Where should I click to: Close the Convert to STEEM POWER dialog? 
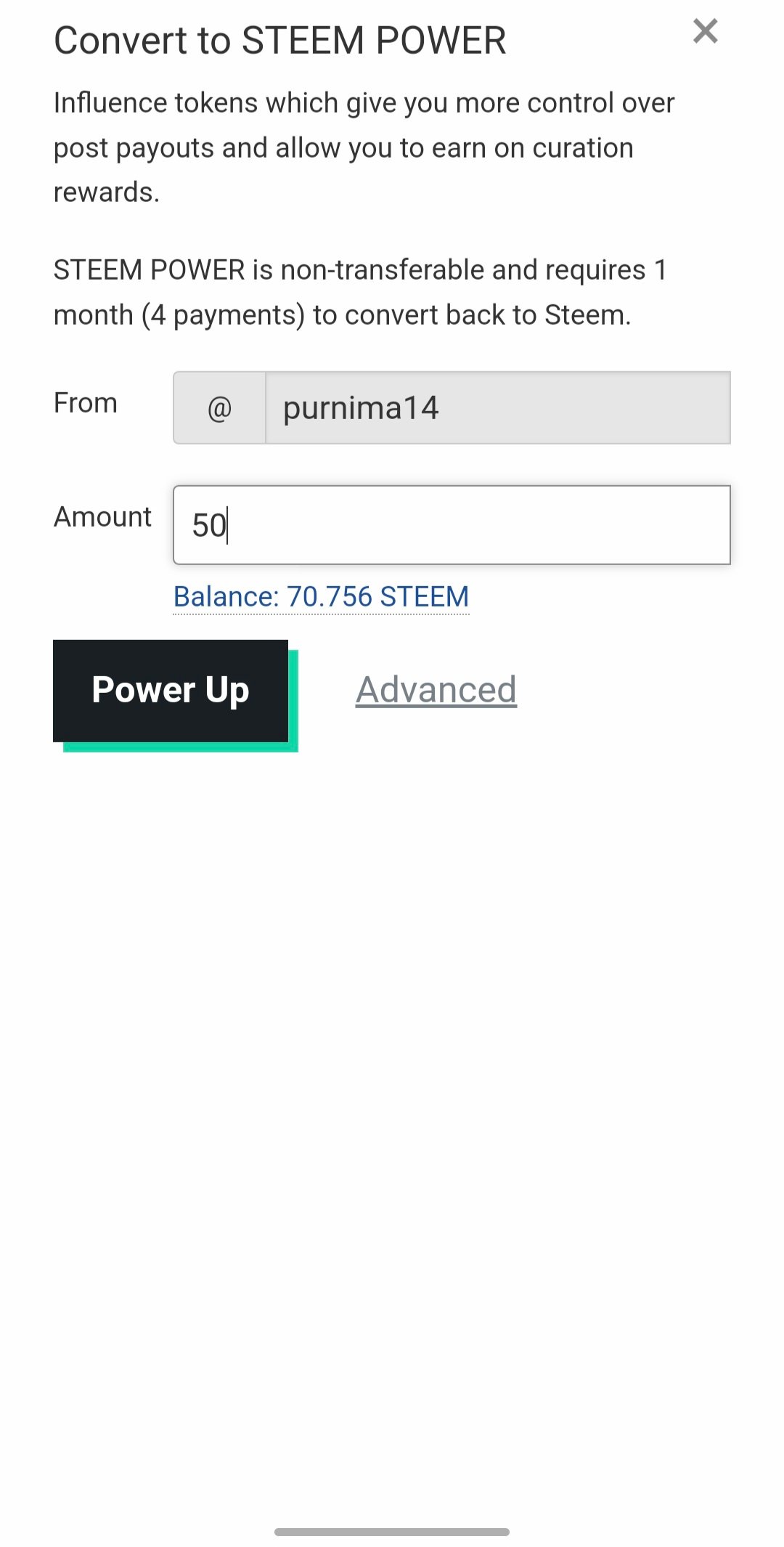click(705, 31)
